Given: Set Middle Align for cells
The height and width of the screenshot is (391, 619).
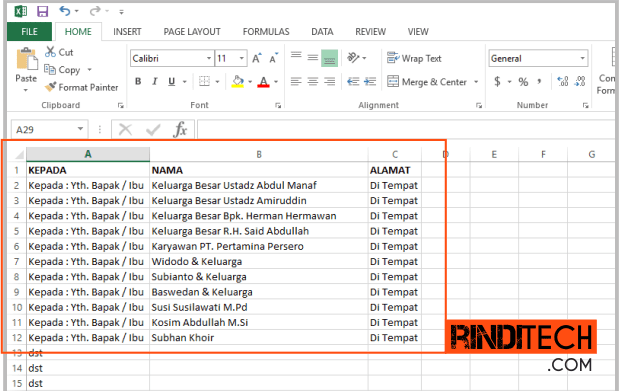Looking at the screenshot, I should pos(313,58).
